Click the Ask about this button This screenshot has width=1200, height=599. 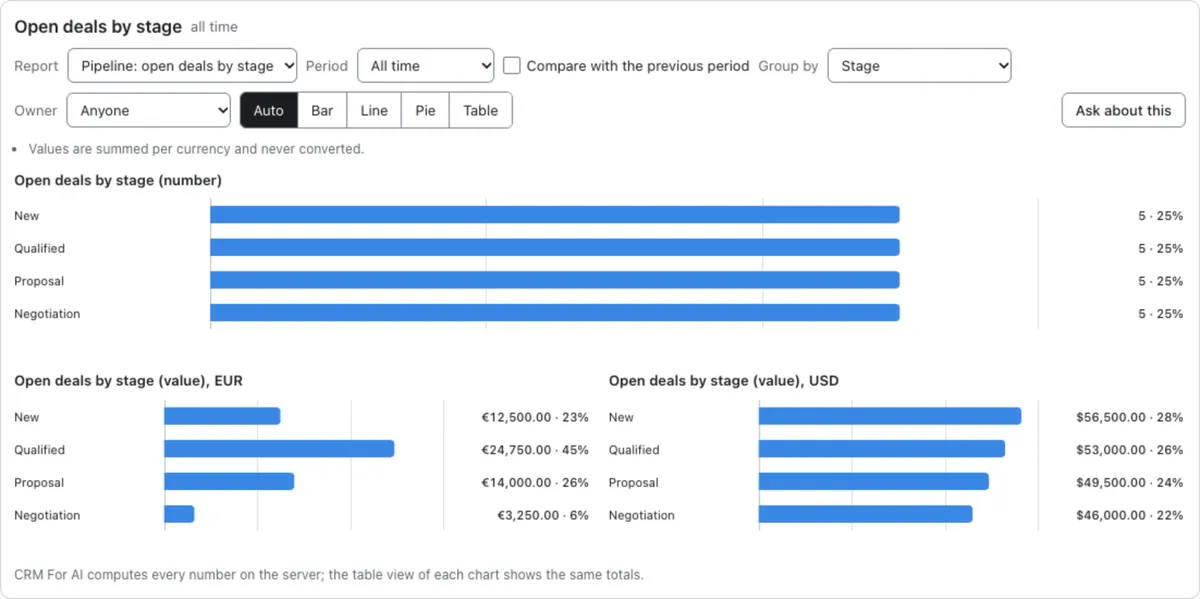pos(1123,111)
